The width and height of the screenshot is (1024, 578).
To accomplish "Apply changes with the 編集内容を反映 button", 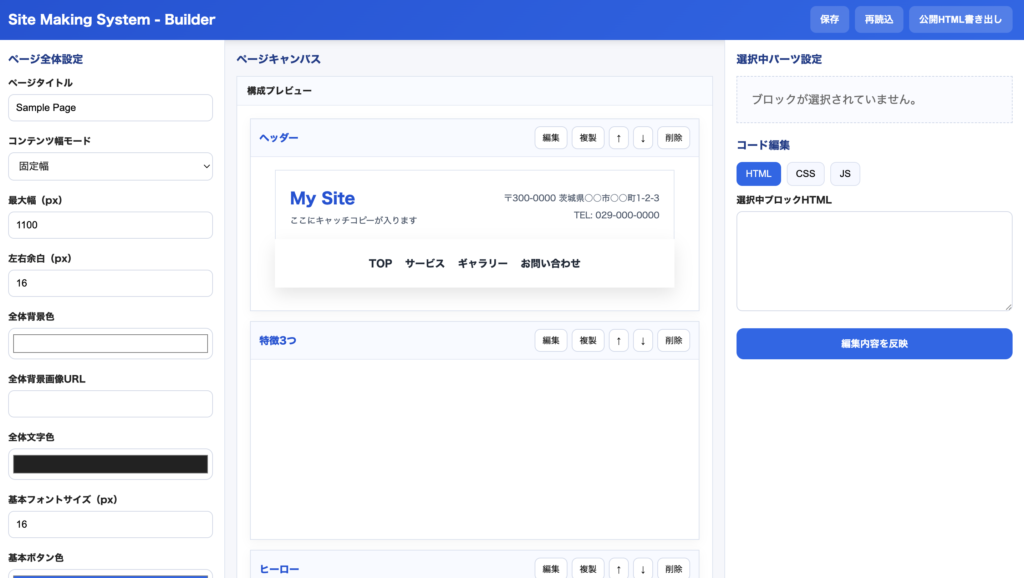I will [x=874, y=344].
